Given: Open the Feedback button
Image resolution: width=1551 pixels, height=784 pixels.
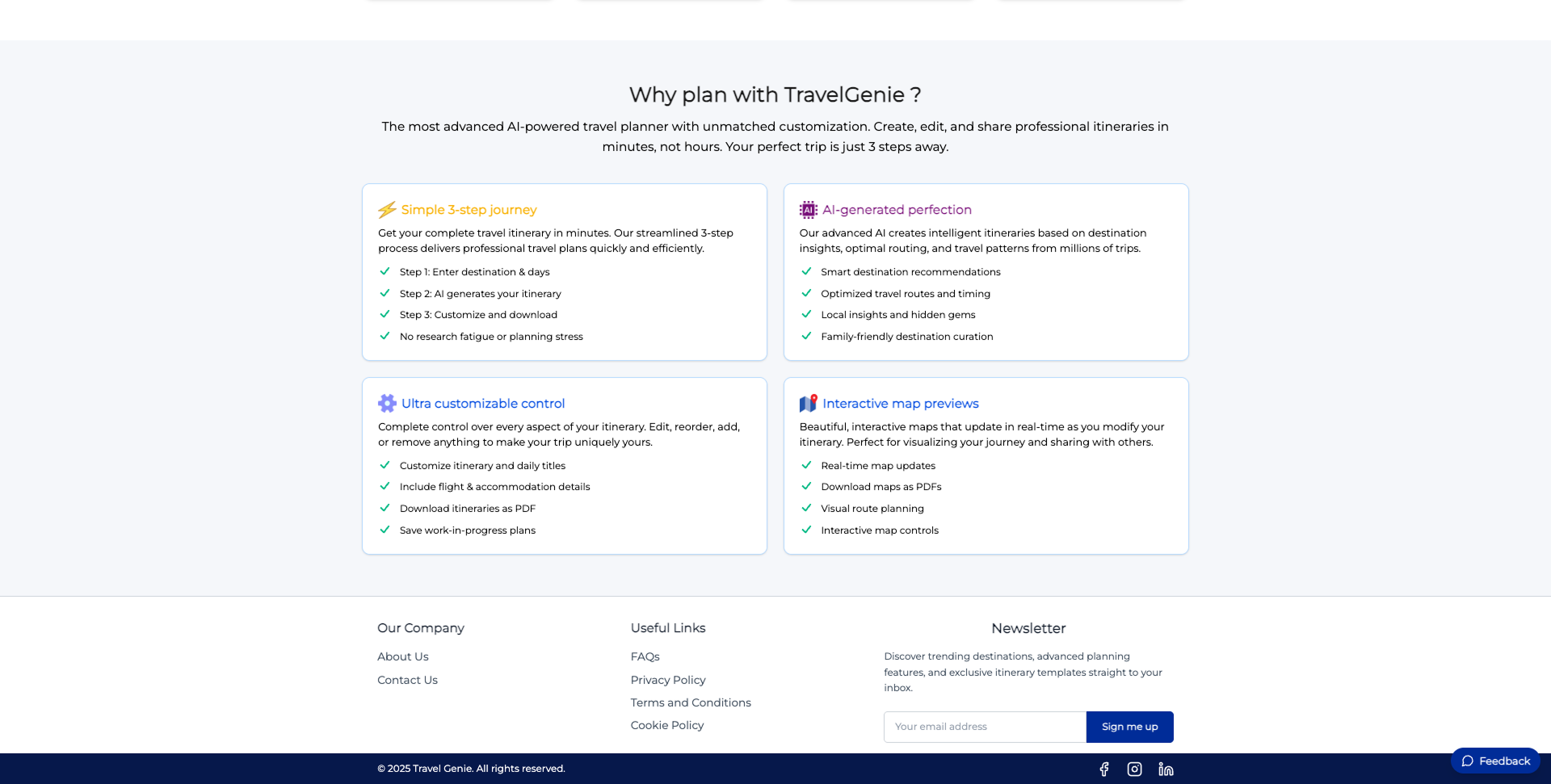Looking at the screenshot, I should click(x=1495, y=761).
